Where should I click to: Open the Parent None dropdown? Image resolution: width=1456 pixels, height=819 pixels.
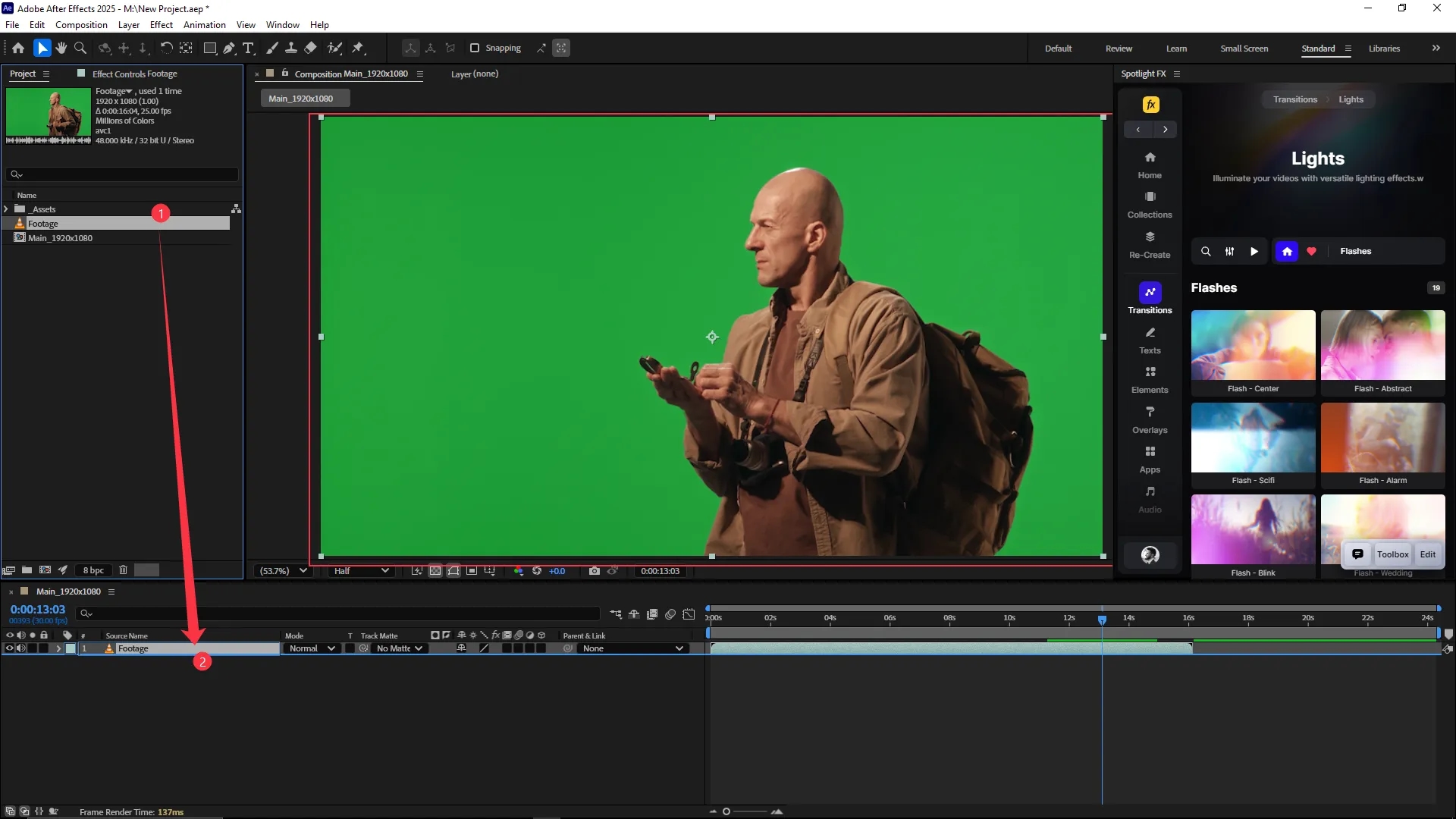[x=632, y=648]
